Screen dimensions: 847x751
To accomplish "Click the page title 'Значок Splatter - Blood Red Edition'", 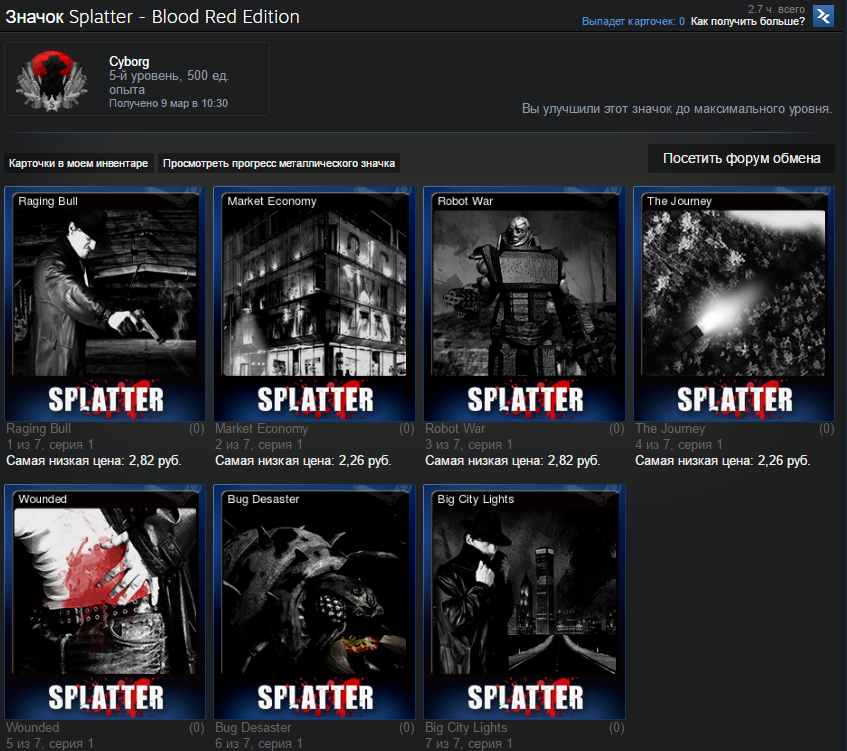I will [152, 17].
